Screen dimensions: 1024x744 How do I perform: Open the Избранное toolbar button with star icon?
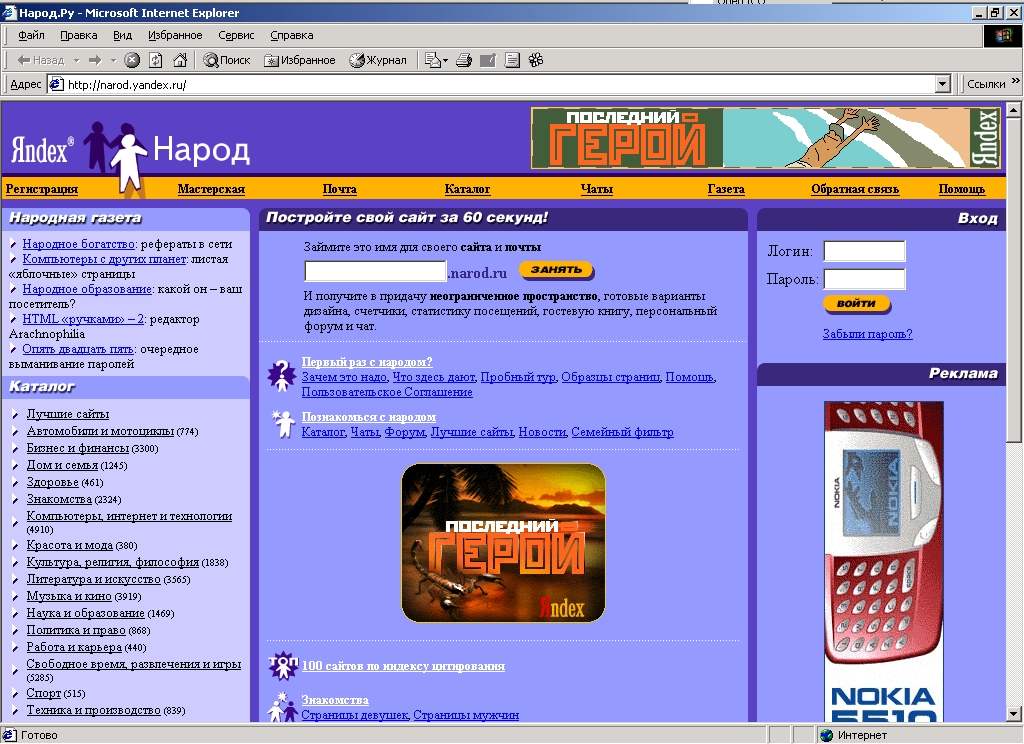tap(300, 60)
